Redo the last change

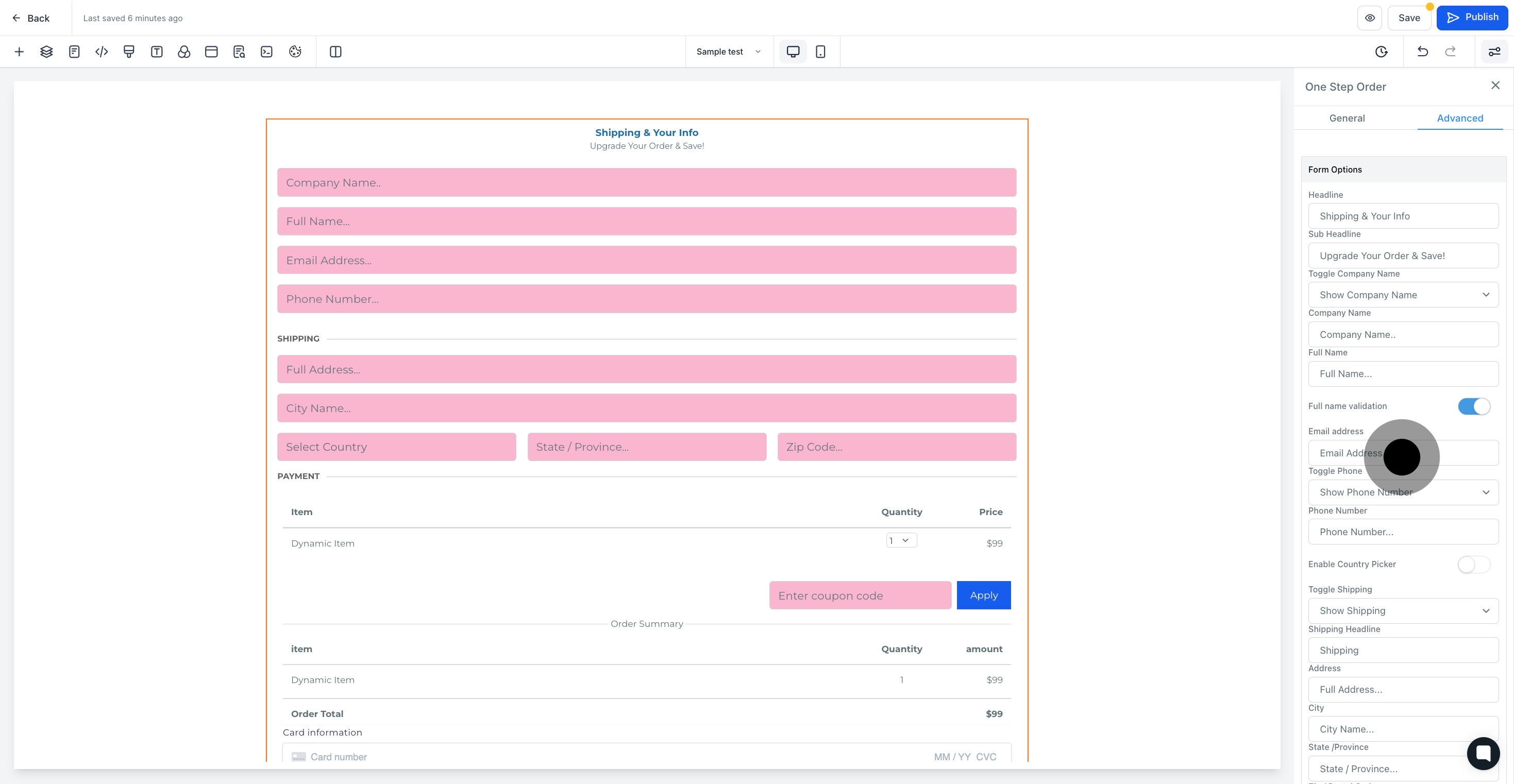click(x=1450, y=52)
